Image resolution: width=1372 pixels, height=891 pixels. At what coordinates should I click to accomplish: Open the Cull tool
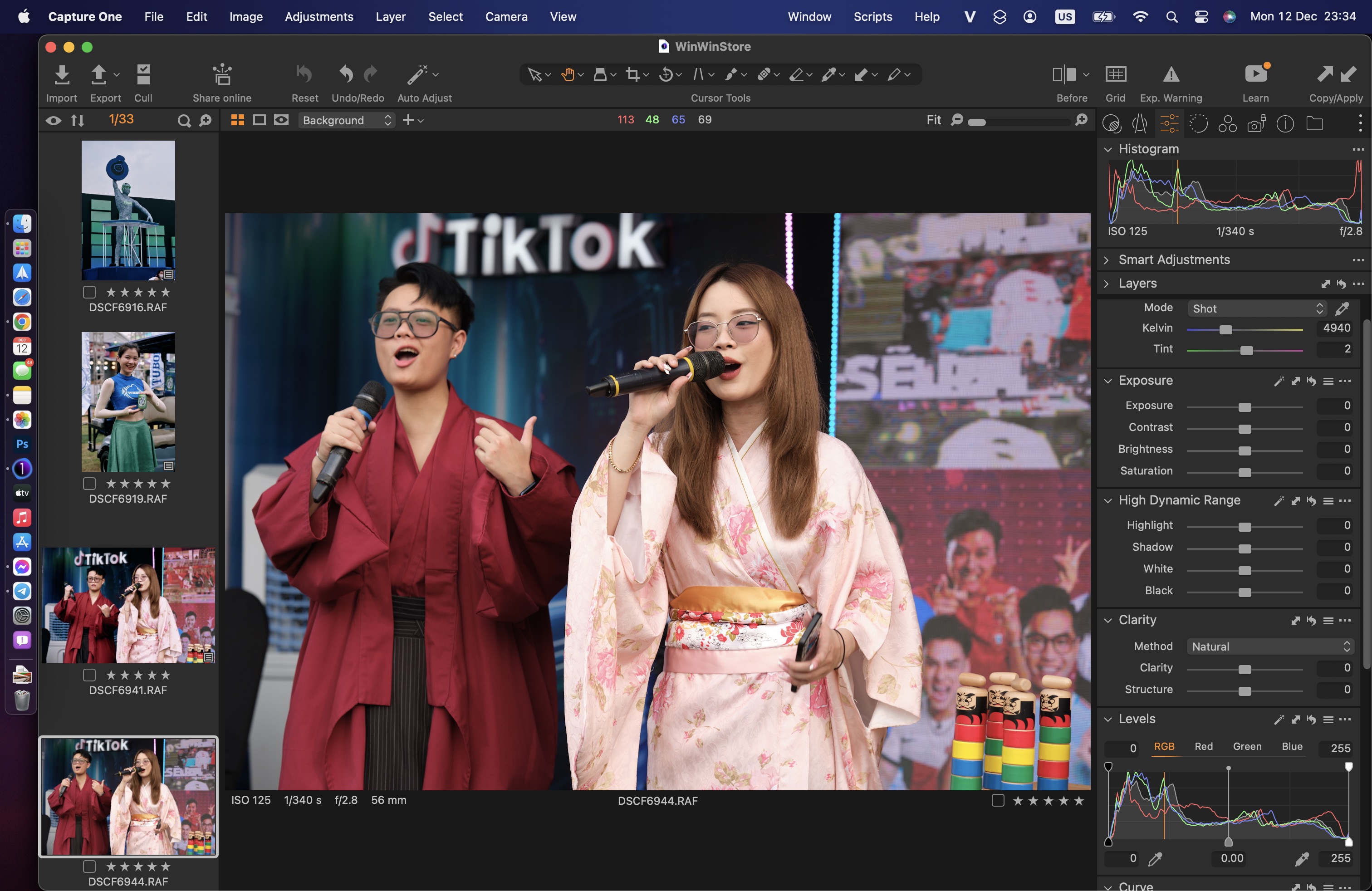[143, 75]
